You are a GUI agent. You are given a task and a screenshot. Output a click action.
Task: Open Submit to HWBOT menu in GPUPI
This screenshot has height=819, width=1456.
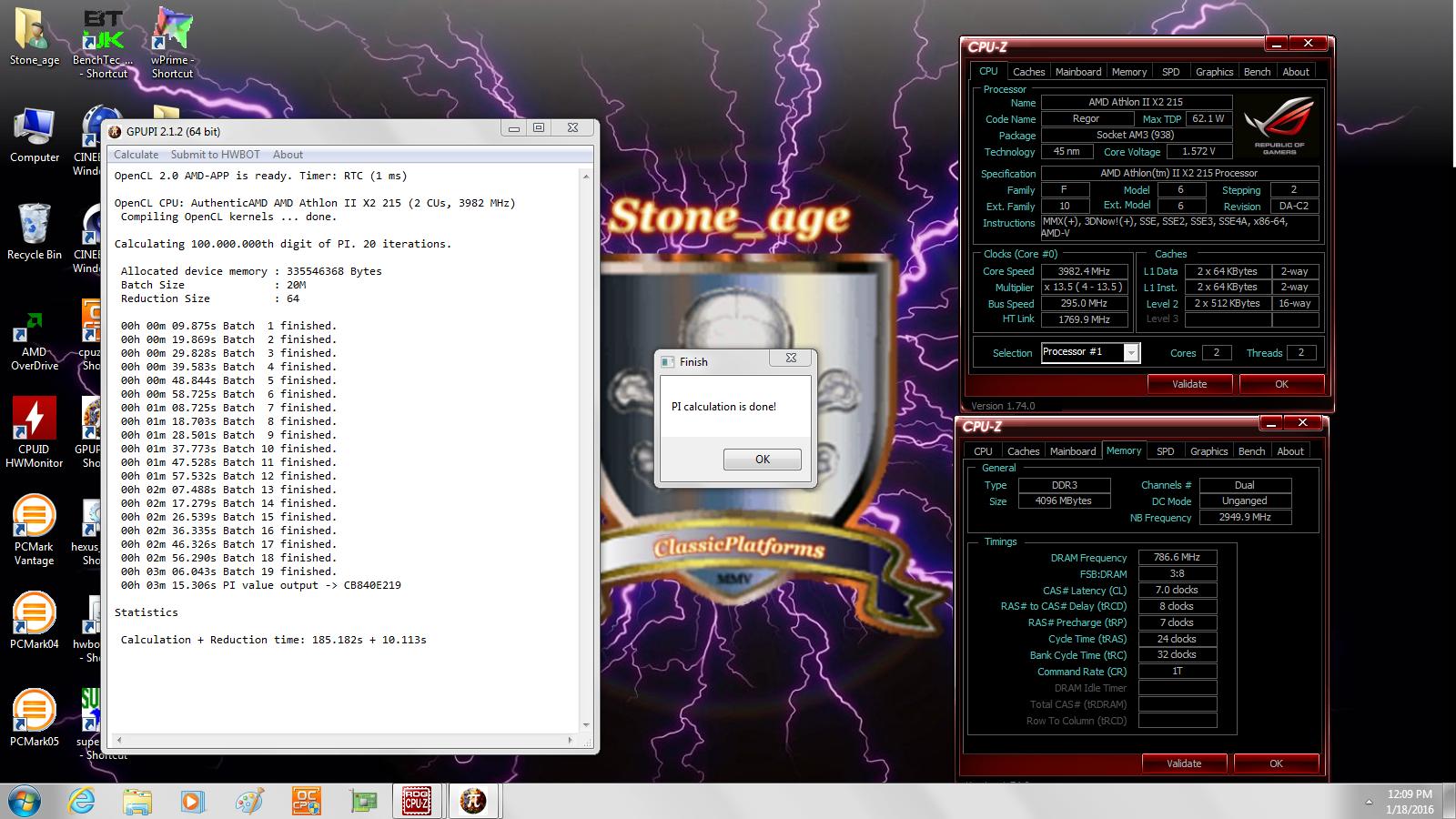[216, 155]
